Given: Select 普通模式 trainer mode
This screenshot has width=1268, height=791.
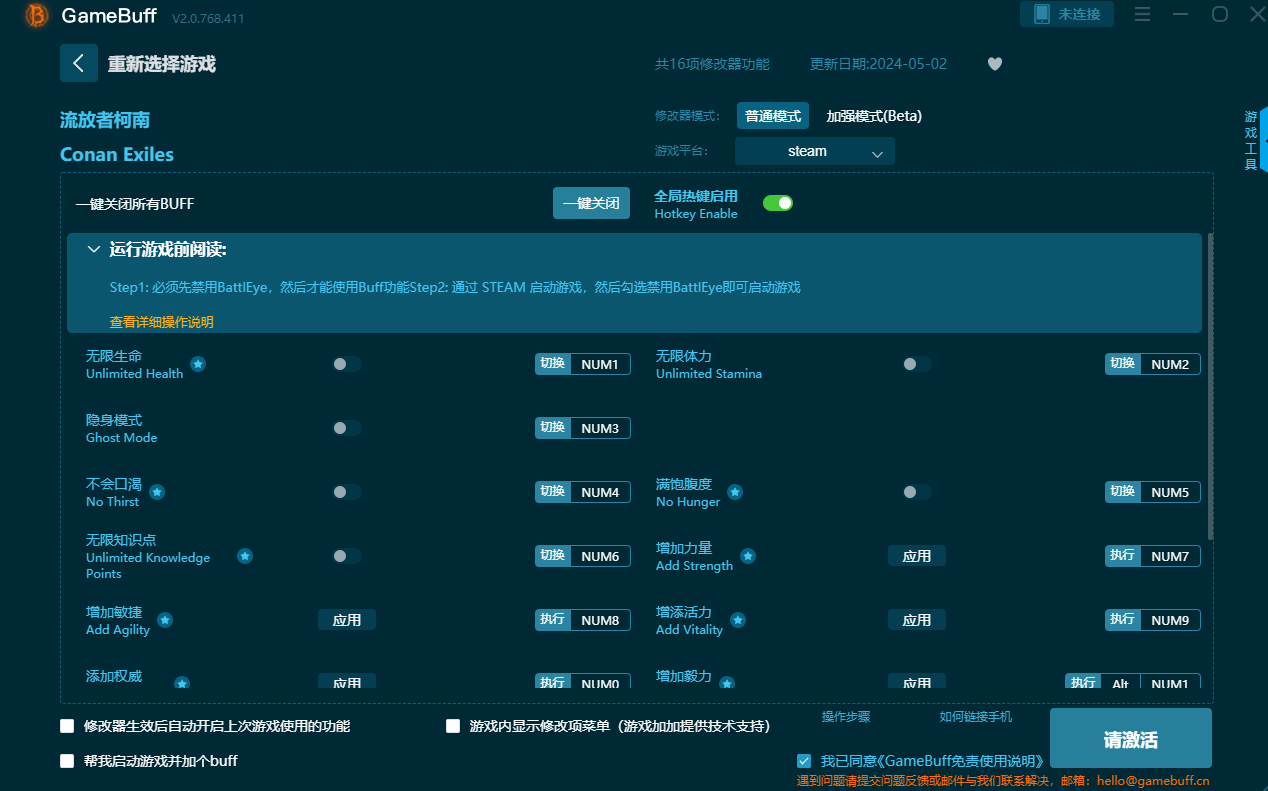Looking at the screenshot, I should click(x=773, y=116).
